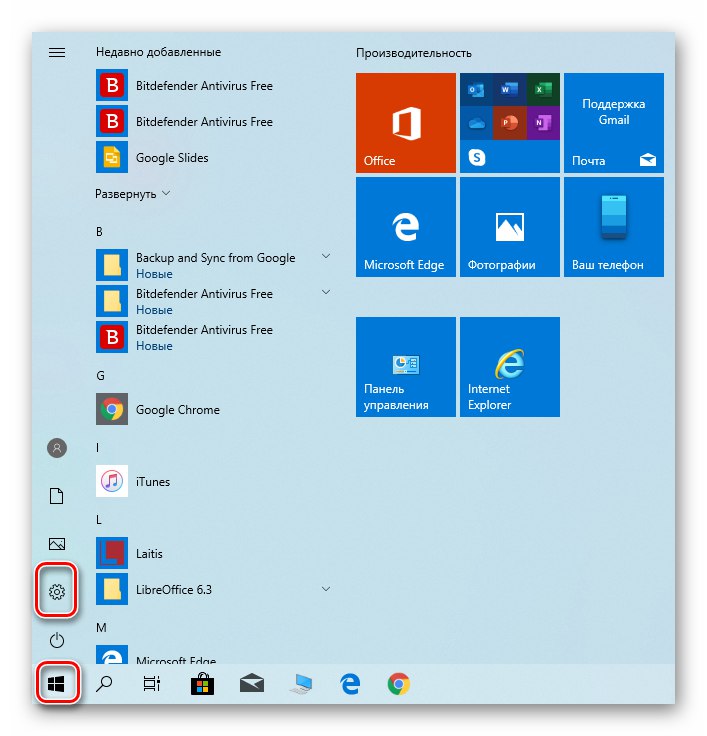The image size is (707, 736).
Task: Launch Microsoft Store from the taskbar
Action: click(x=202, y=683)
